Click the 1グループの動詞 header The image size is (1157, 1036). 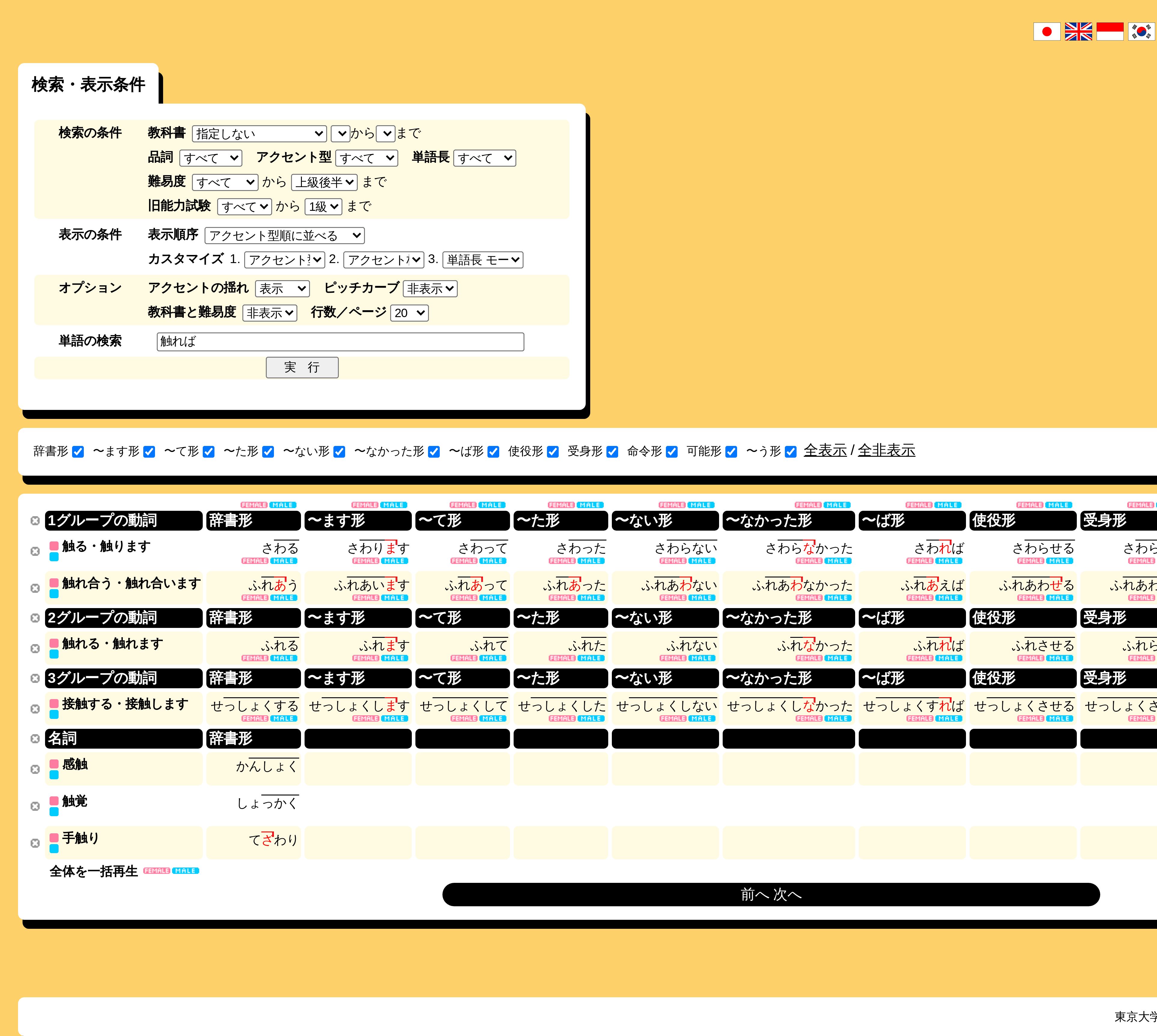pyautogui.click(x=123, y=520)
